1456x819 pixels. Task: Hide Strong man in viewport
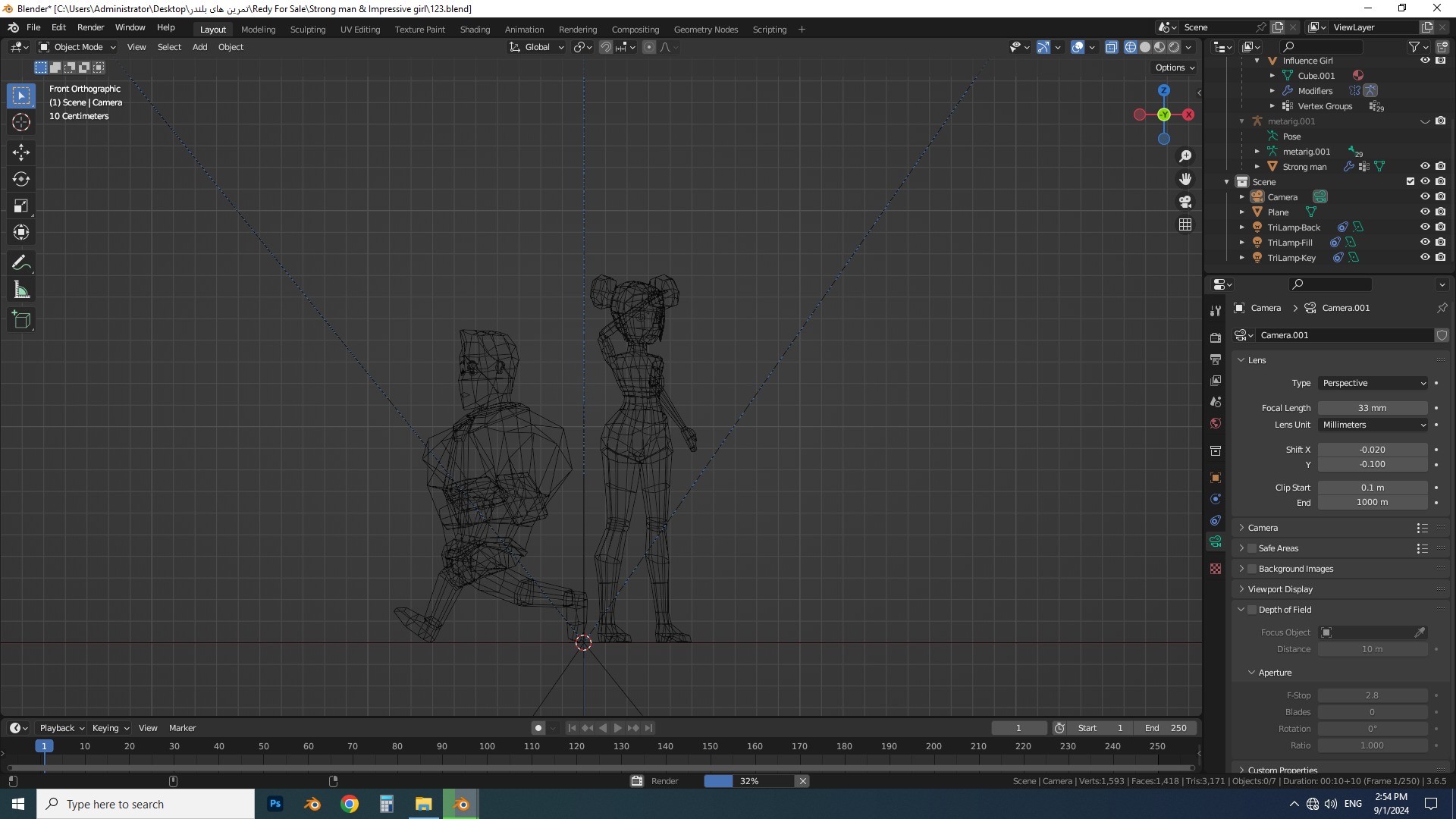pos(1425,167)
